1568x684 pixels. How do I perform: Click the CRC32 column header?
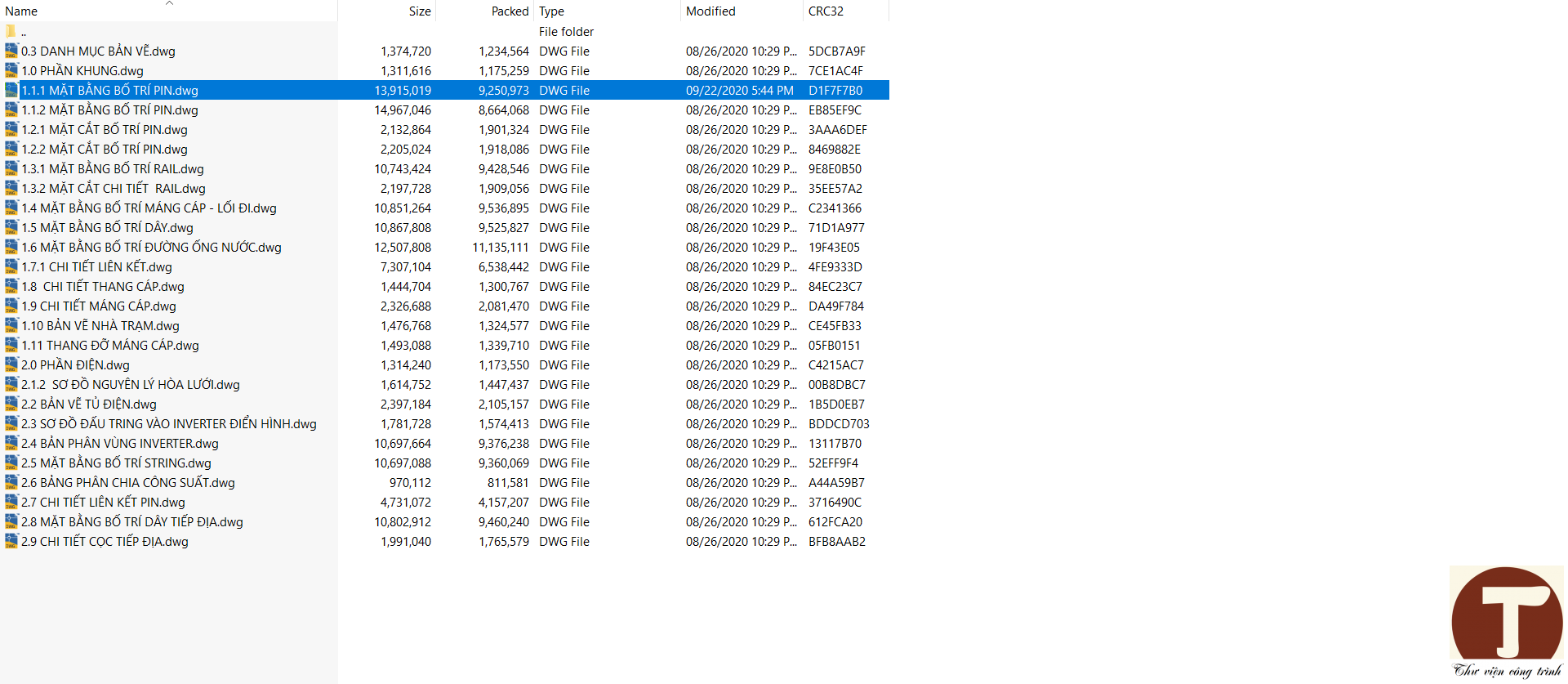pos(826,11)
